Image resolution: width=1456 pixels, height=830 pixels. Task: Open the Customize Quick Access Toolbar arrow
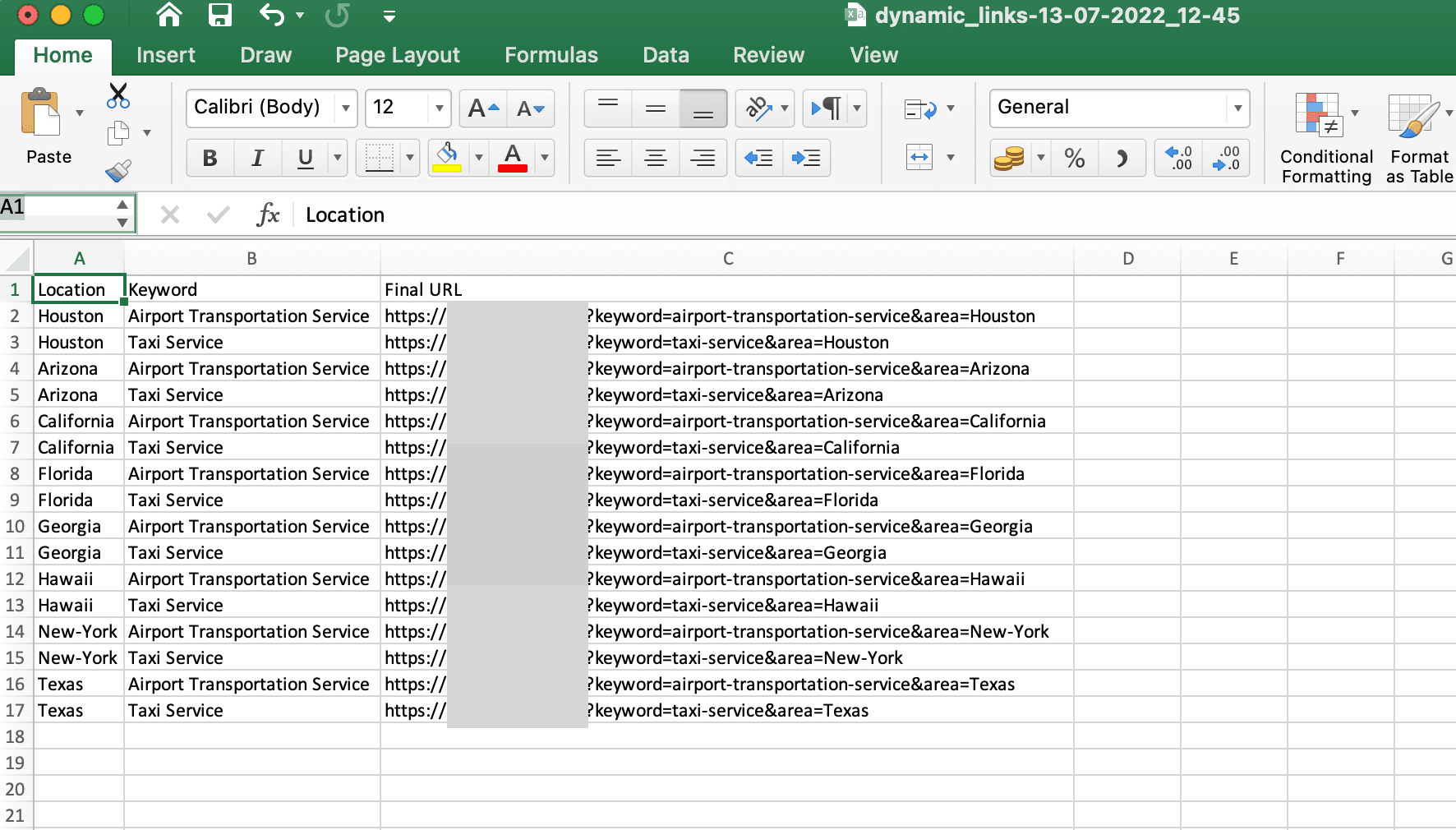[389, 16]
